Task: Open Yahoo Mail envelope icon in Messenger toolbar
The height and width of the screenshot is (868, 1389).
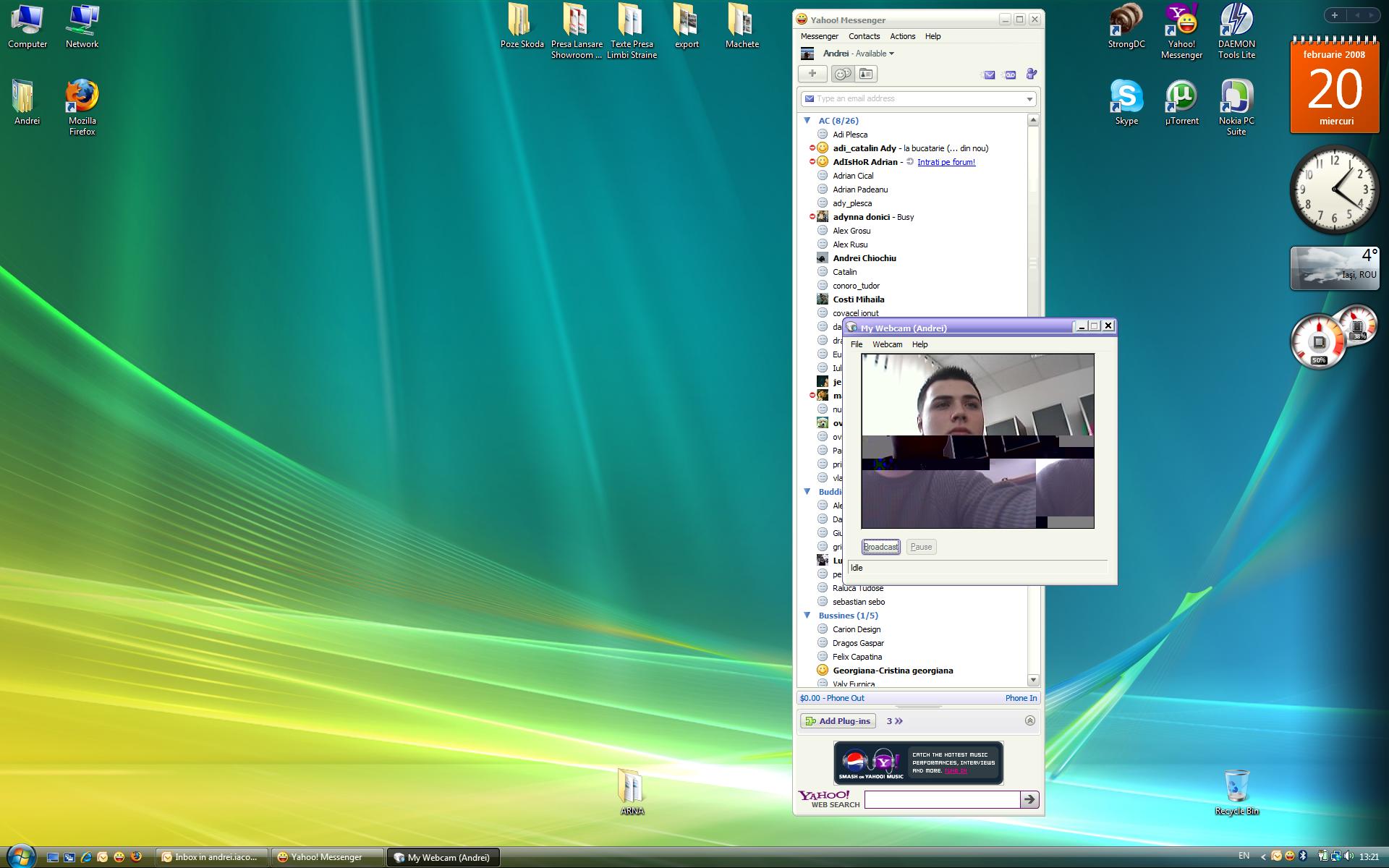Action: [989, 75]
